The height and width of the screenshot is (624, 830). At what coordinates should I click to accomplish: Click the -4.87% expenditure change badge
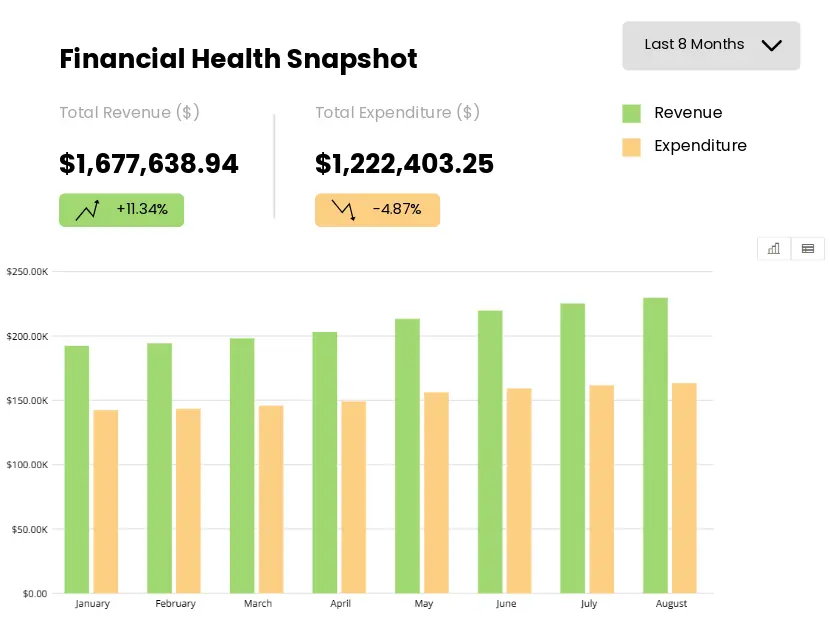[377, 210]
